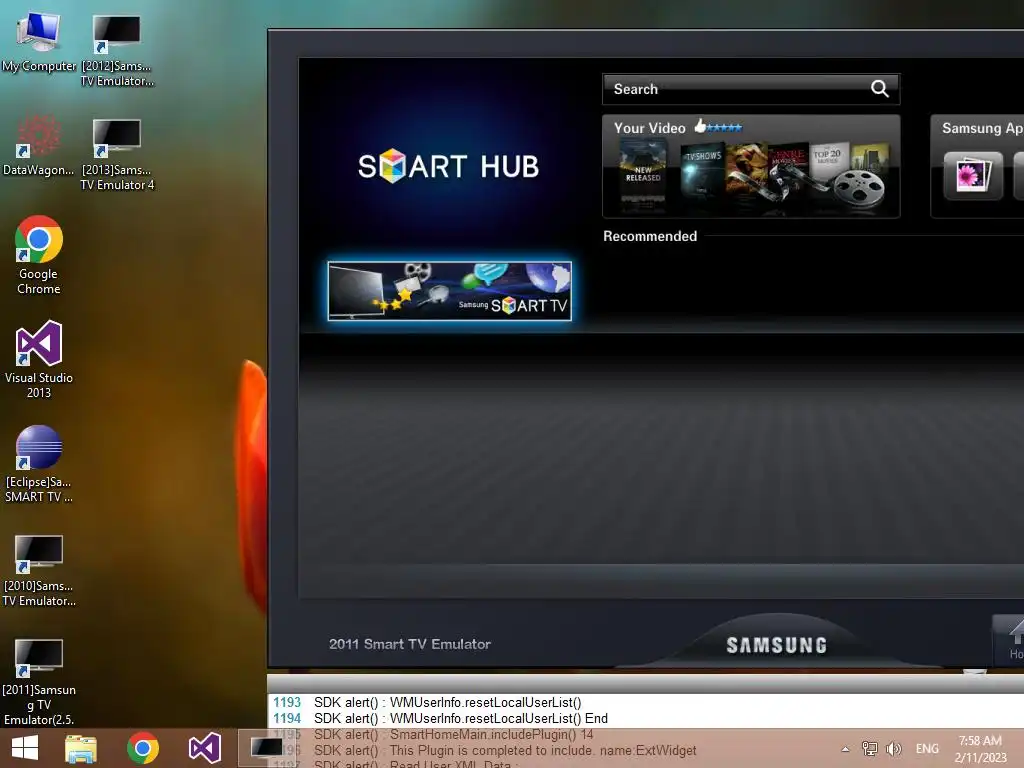Click the Samsung Apps heading
The width and height of the screenshot is (1024, 768).
982,128
